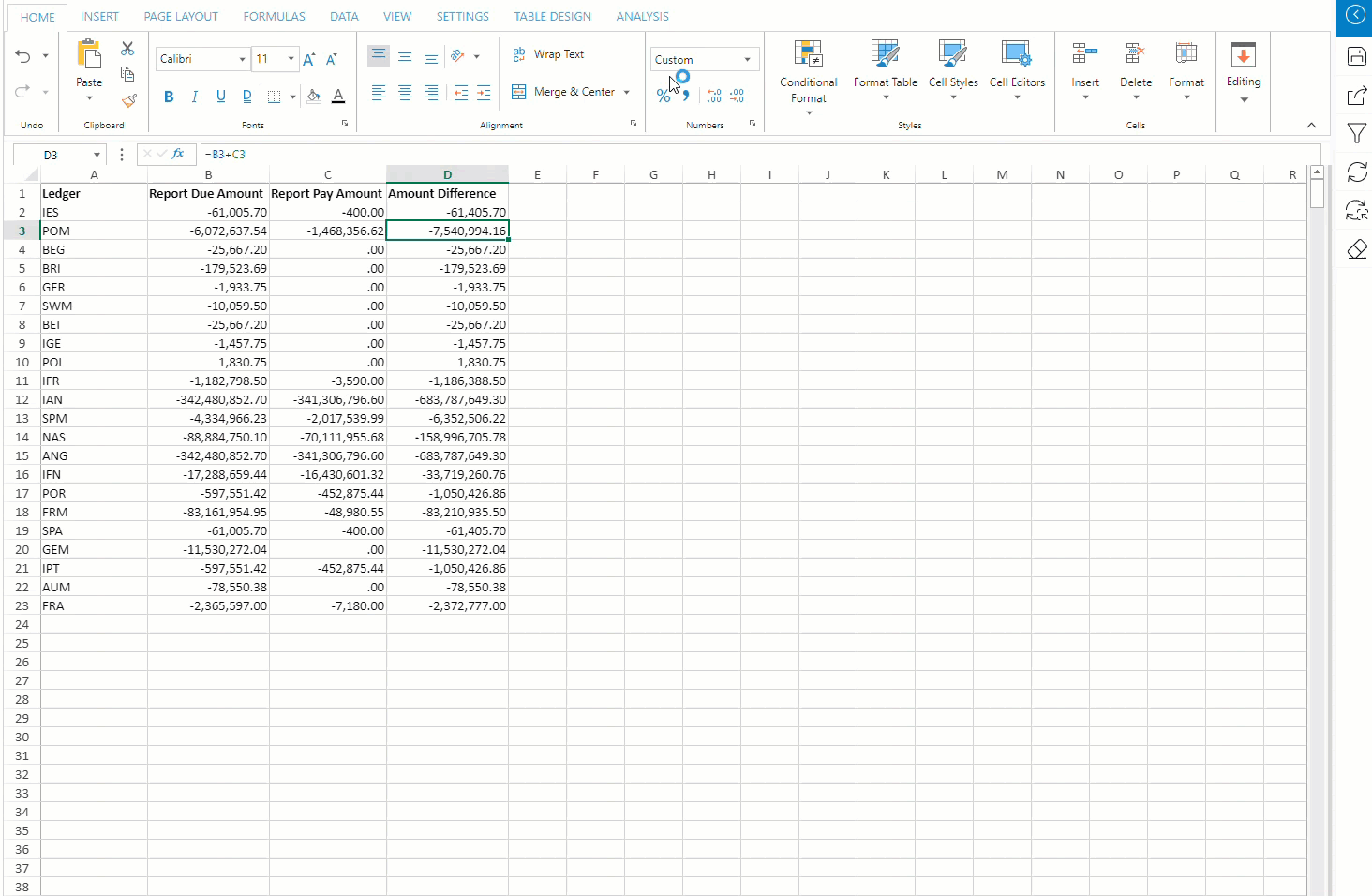Click the save icon in right sidebar
Screen dimensions: 1372x896
pyautogui.click(x=1356, y=56)
